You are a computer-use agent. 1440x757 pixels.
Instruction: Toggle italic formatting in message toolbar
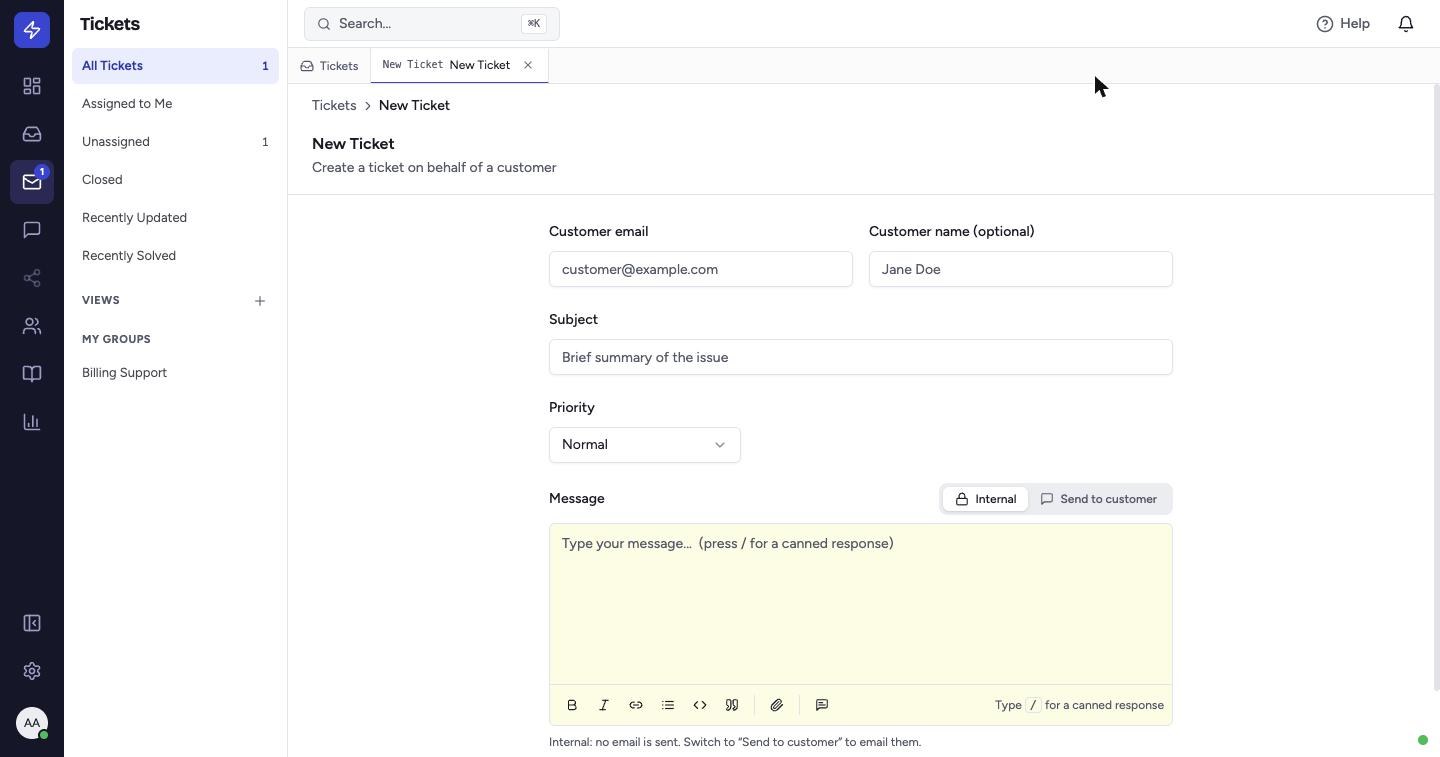coord(604,705)
